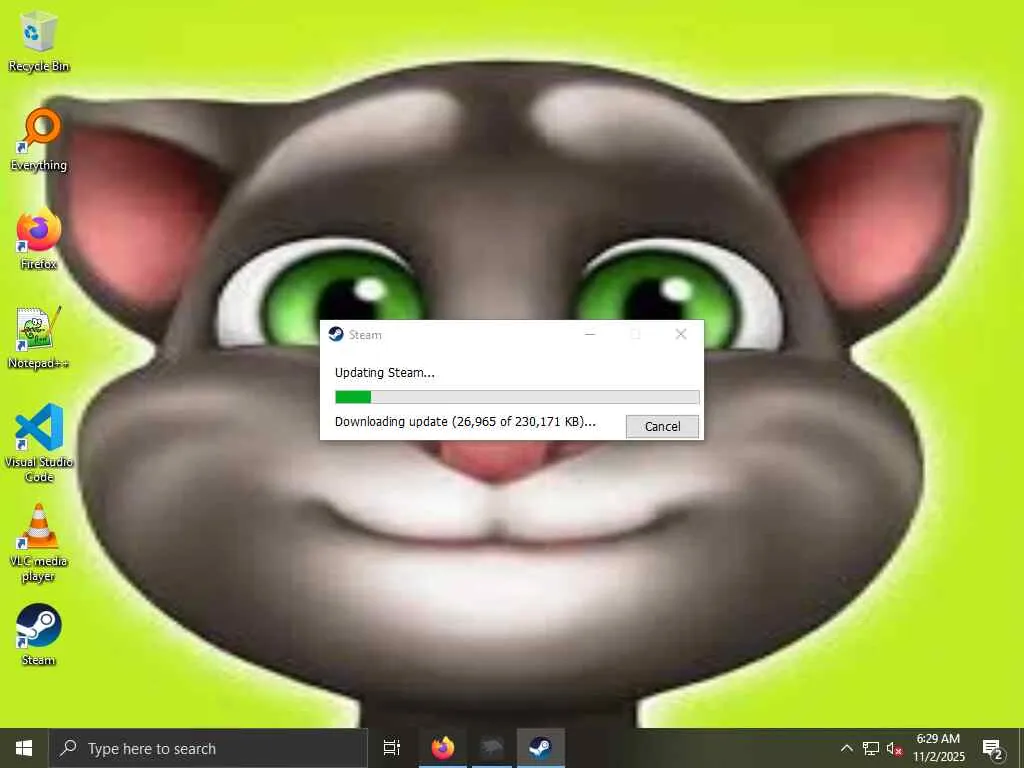The height and width of the screenshot is (768, 1024).
Task: Open the Firefox desktop shortcut
Action: tap(39, 239)
